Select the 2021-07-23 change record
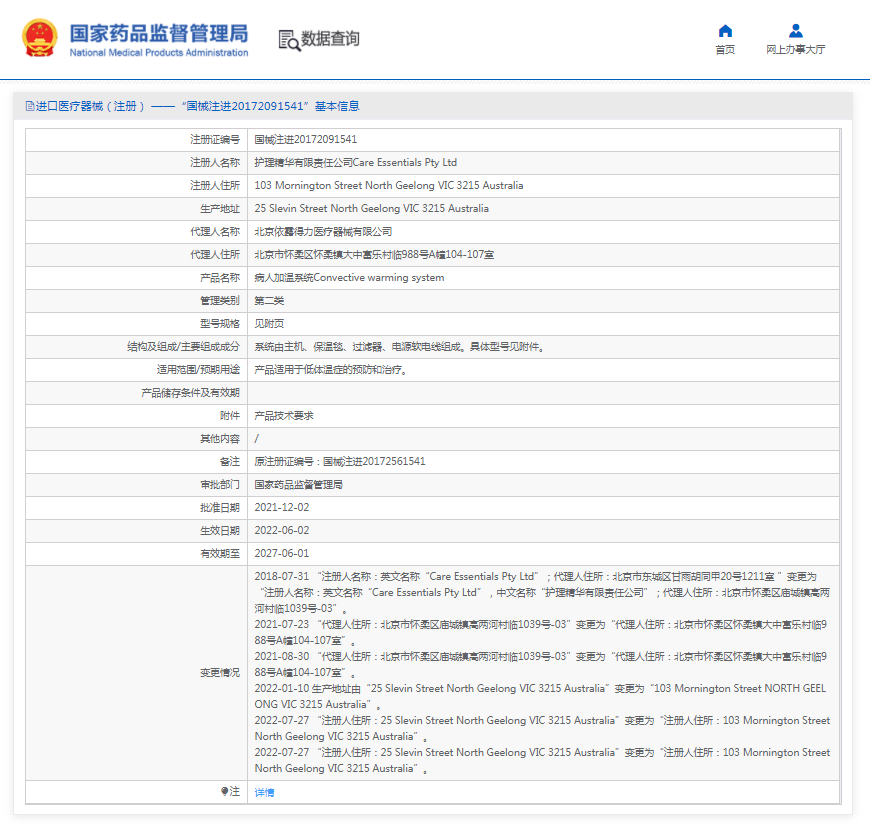 [541, 633]
